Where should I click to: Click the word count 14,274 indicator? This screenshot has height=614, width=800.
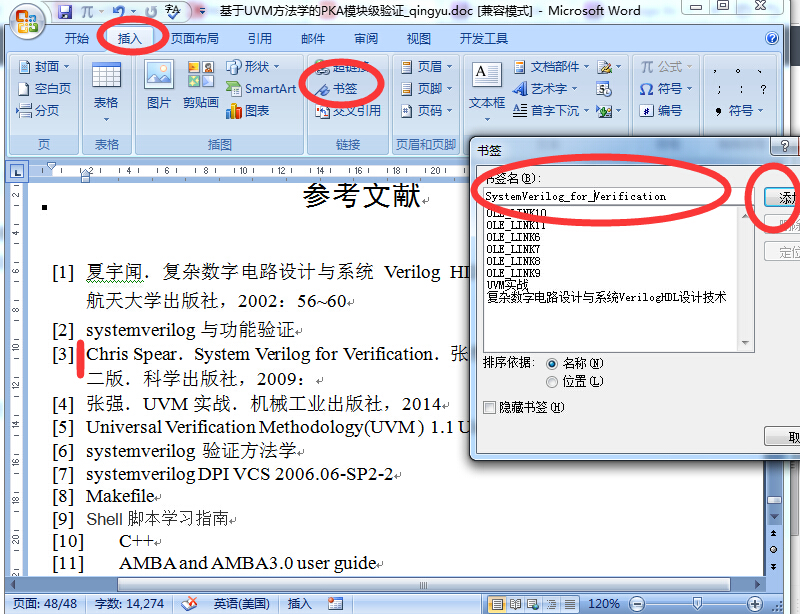(130, 604)
